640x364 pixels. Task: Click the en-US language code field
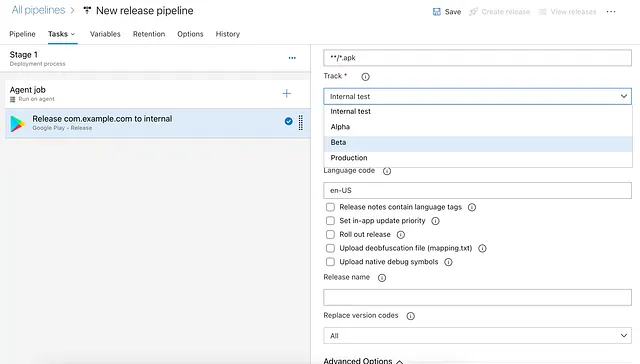[478, 191]
